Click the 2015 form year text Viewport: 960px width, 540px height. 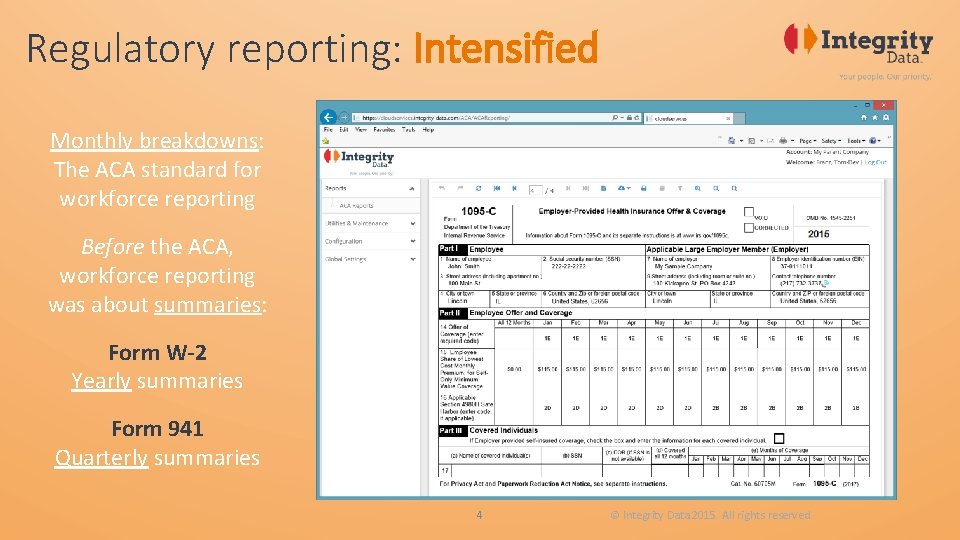(819, 234)
